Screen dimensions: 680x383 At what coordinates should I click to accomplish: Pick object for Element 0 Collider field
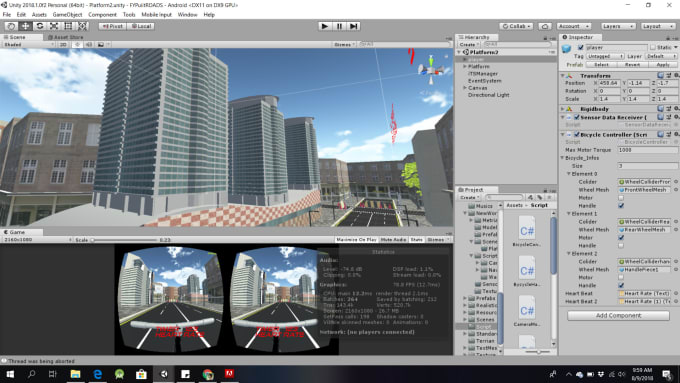click(676, 182)
